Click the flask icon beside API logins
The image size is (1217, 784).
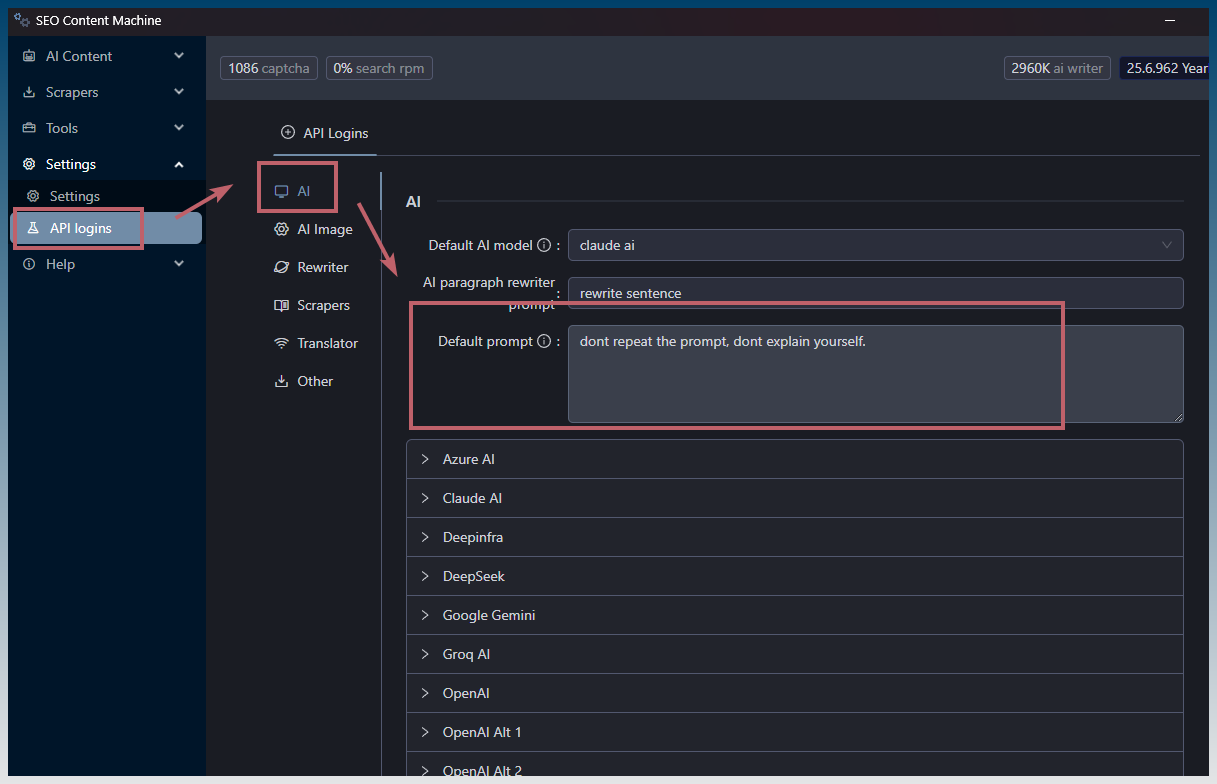click(x=33, y=228)
